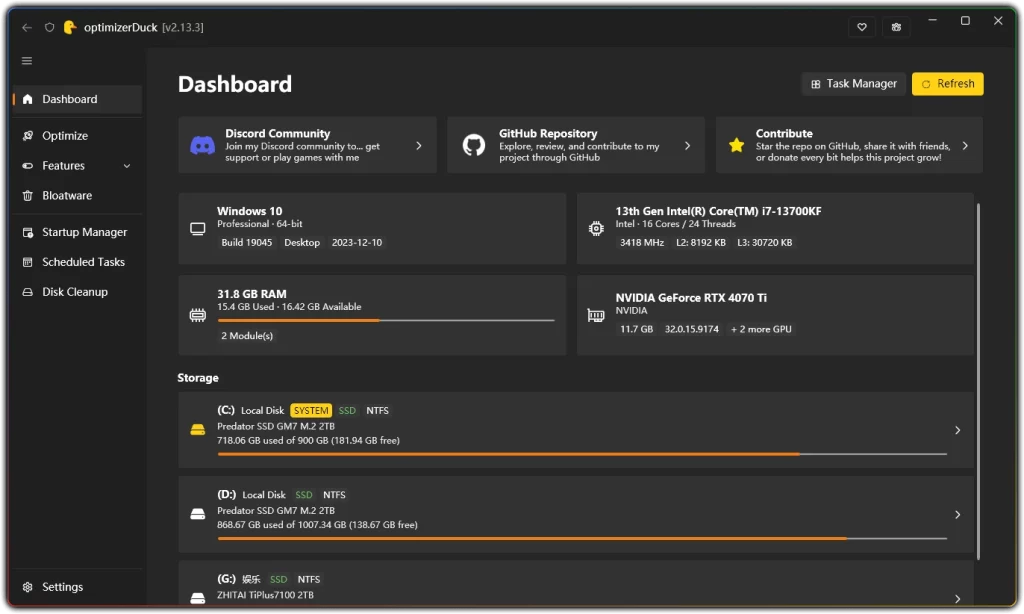
Task: Click the '32.0.15.9174' driver version tag
Action: point(691,329)
